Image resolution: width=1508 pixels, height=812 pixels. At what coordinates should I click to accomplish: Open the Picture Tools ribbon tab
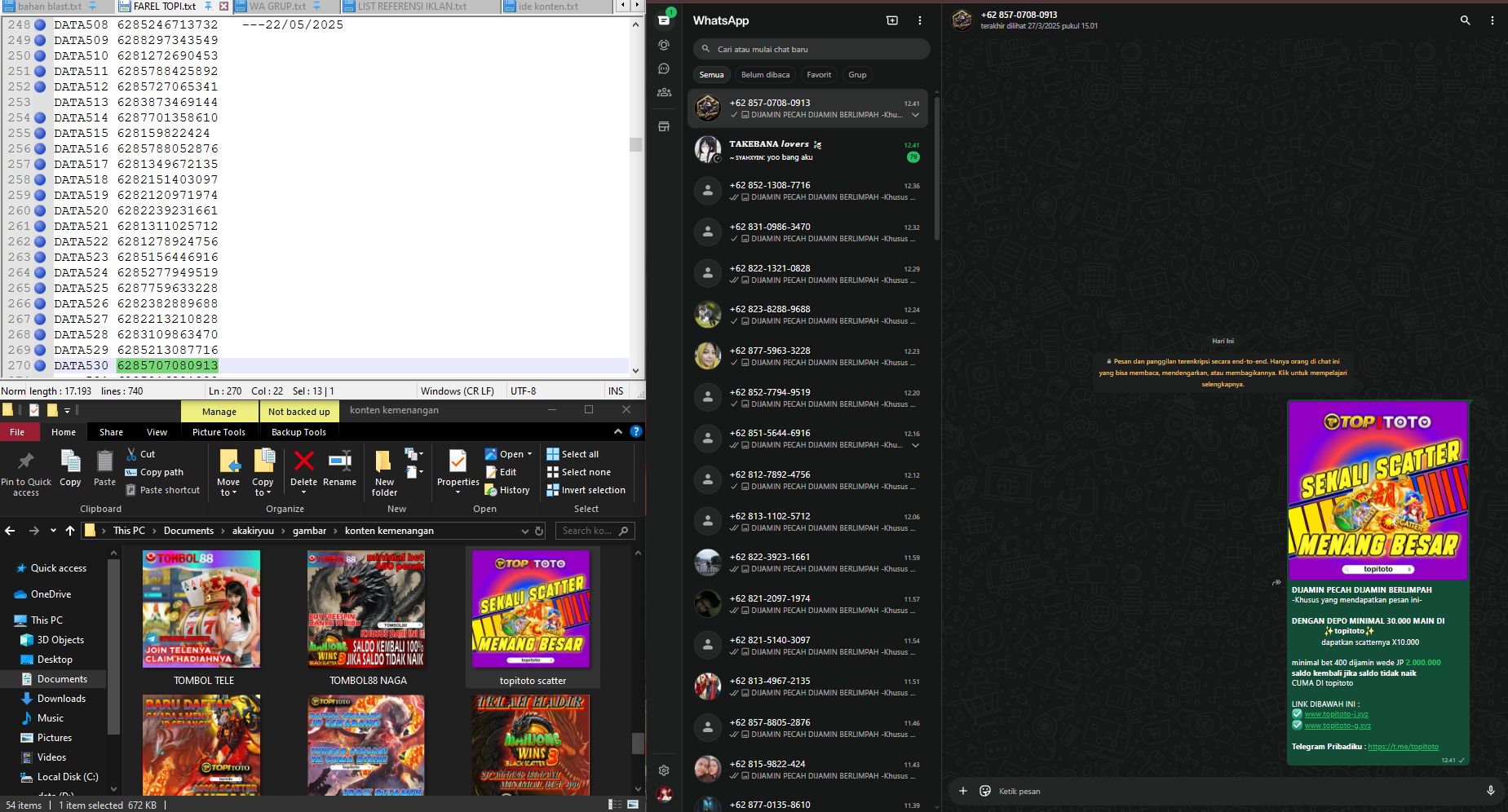(x=219, y=432)
